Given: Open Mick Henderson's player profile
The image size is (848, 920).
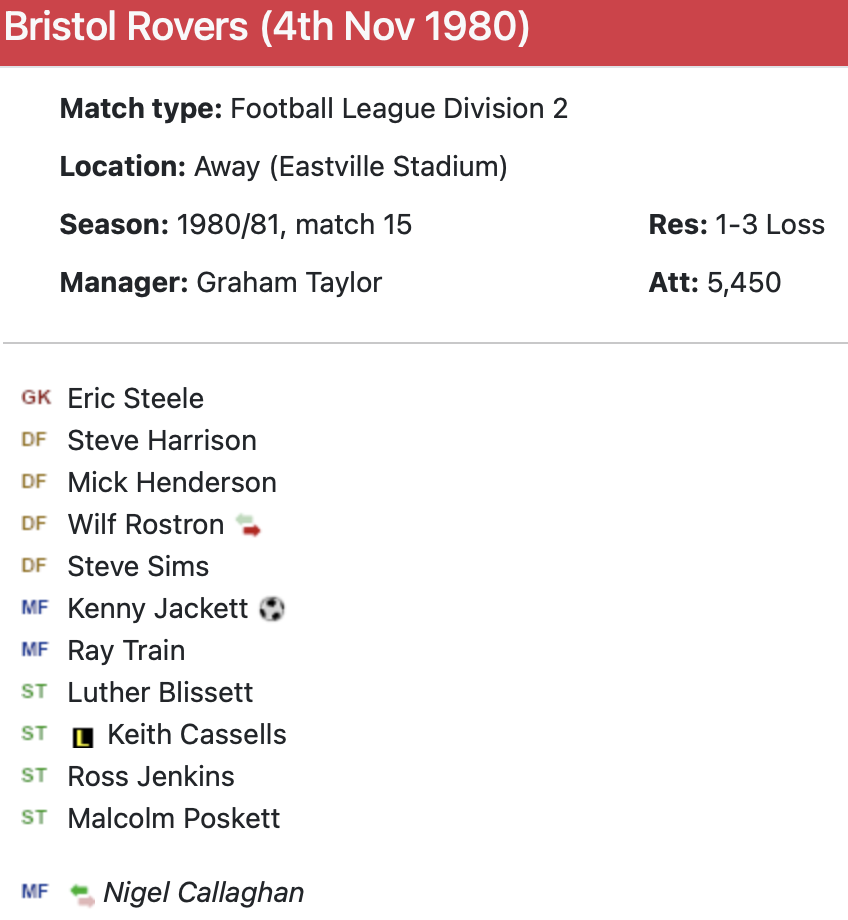Looking at the screenshot, I should [x=172, y=482].
